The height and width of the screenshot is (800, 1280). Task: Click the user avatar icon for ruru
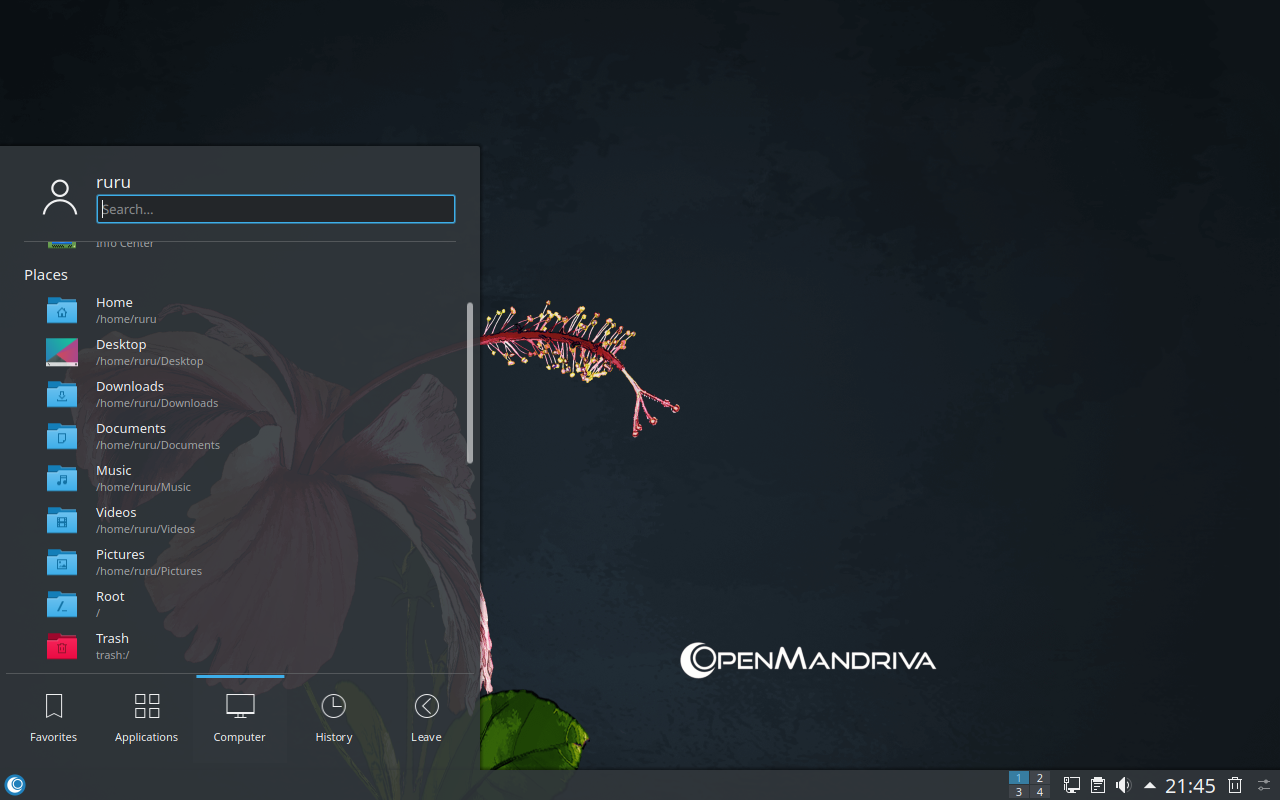click(60, 198)
